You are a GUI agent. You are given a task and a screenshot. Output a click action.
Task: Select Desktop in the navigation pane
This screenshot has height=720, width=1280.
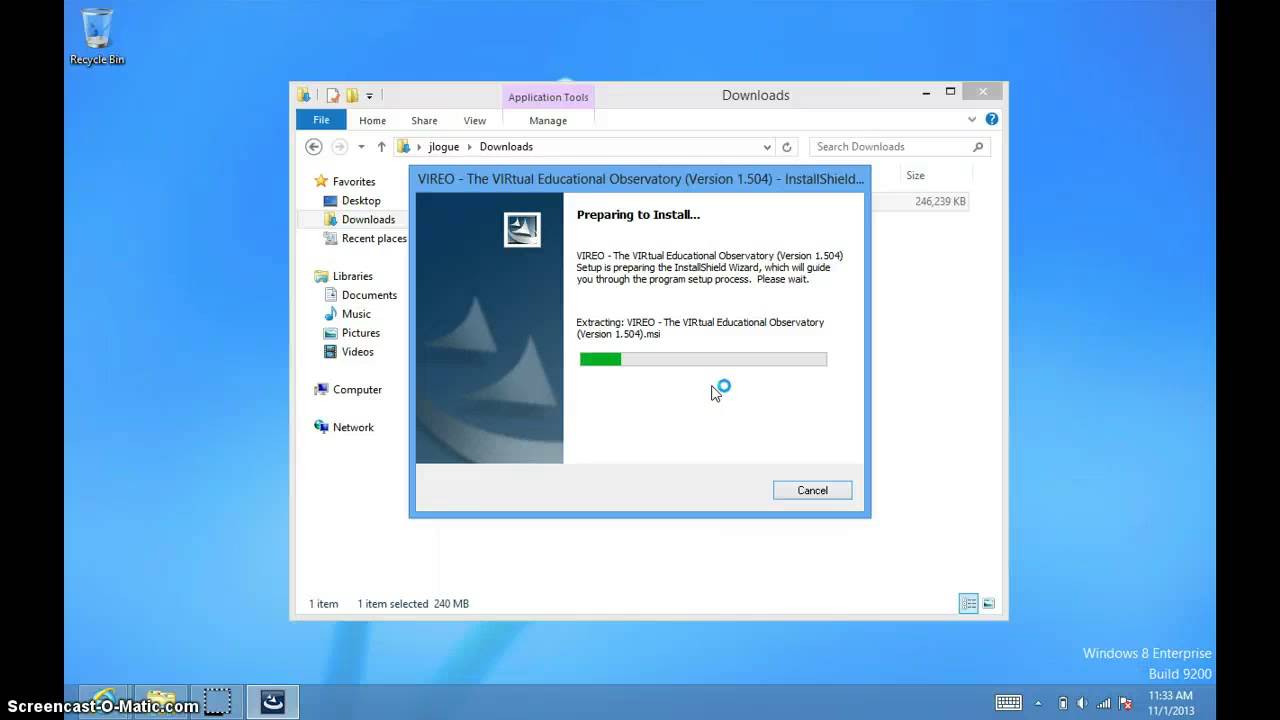351,201
